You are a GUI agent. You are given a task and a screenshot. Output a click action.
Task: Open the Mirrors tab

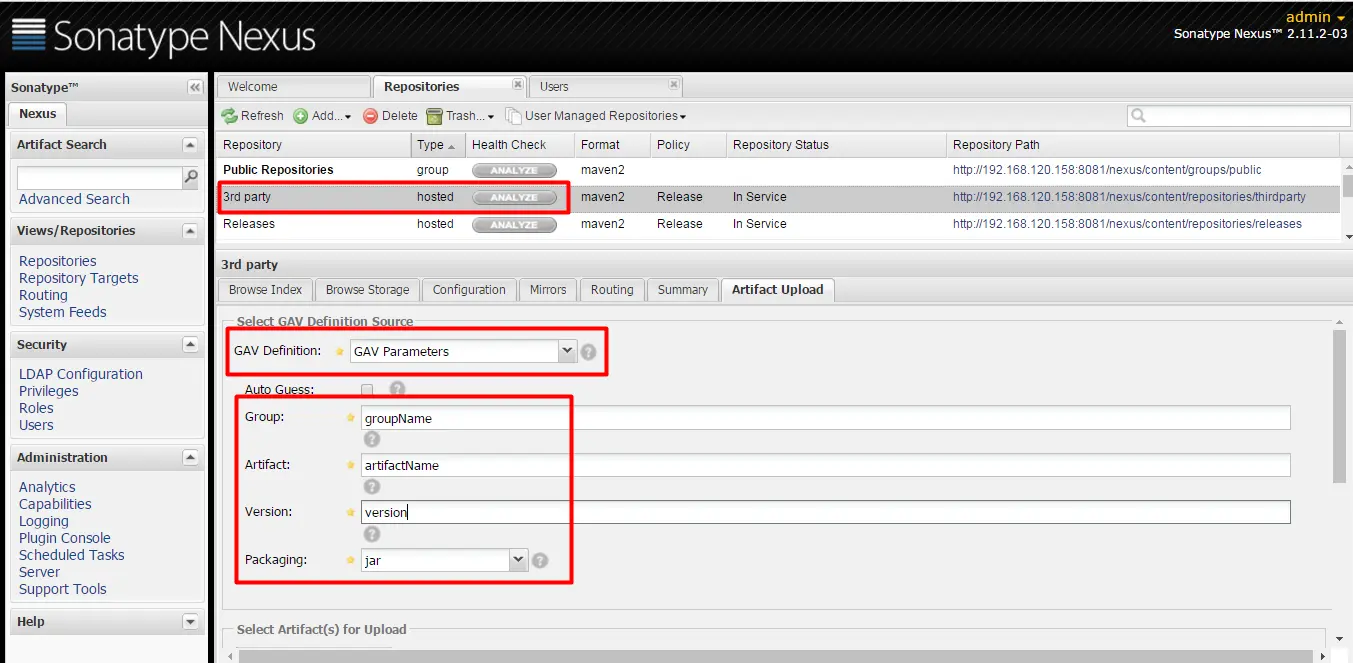(548, 290)
